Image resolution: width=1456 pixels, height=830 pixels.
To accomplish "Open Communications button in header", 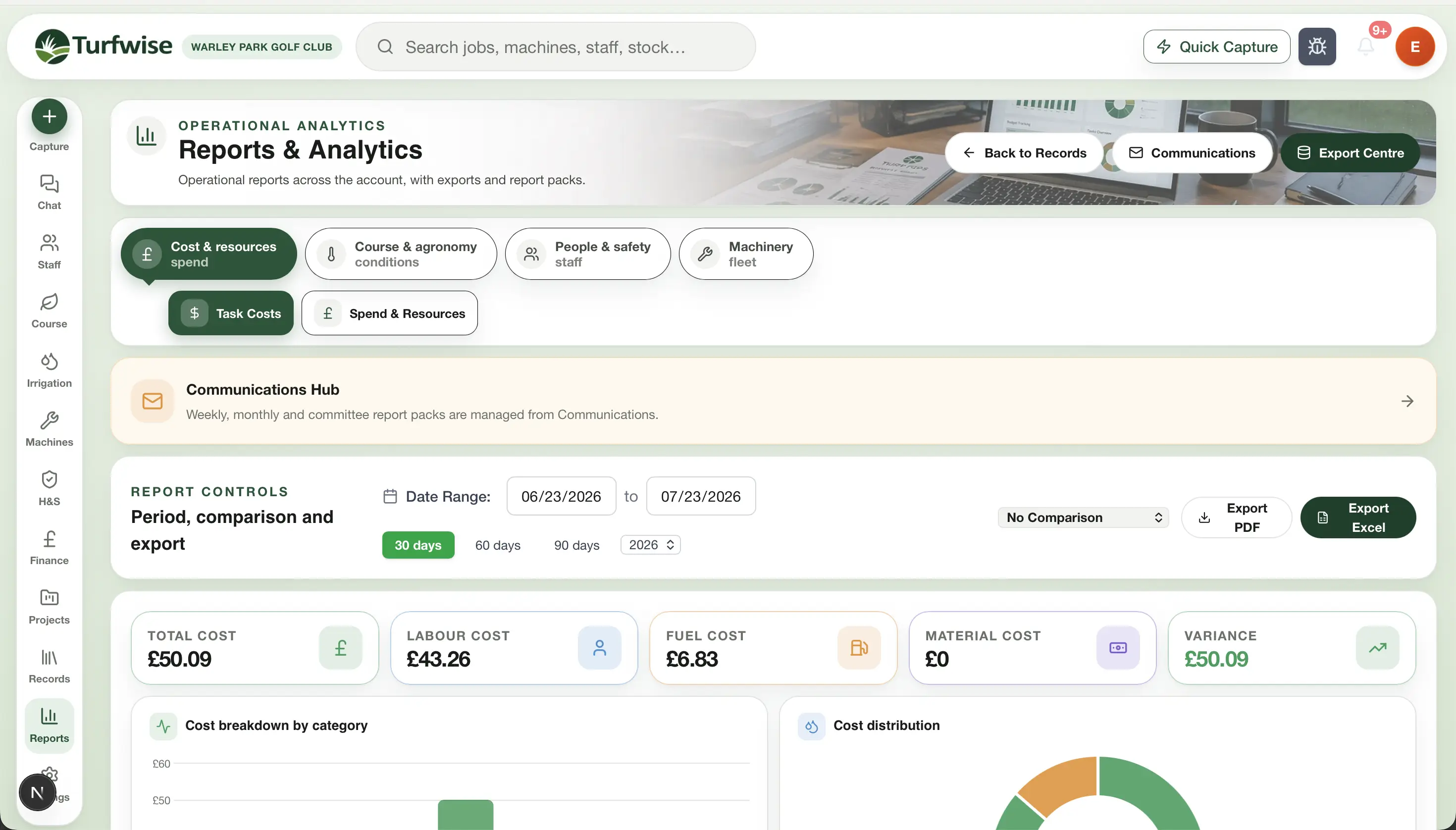I will [x=1192, y=153].
